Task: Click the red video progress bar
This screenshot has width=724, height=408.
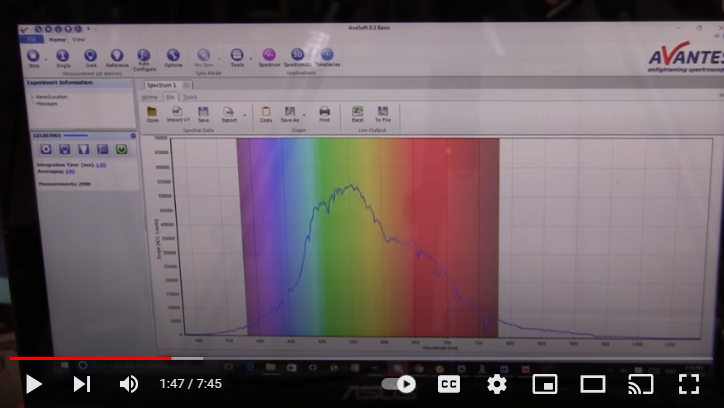Action: click(x=90, y=358)
